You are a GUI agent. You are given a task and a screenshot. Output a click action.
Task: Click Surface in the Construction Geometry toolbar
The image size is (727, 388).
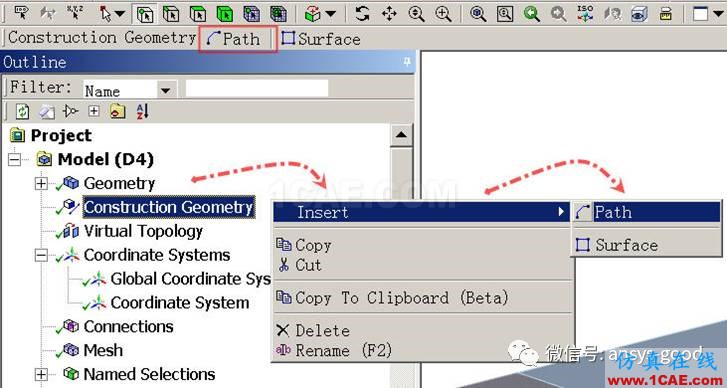tap(321, 39)
